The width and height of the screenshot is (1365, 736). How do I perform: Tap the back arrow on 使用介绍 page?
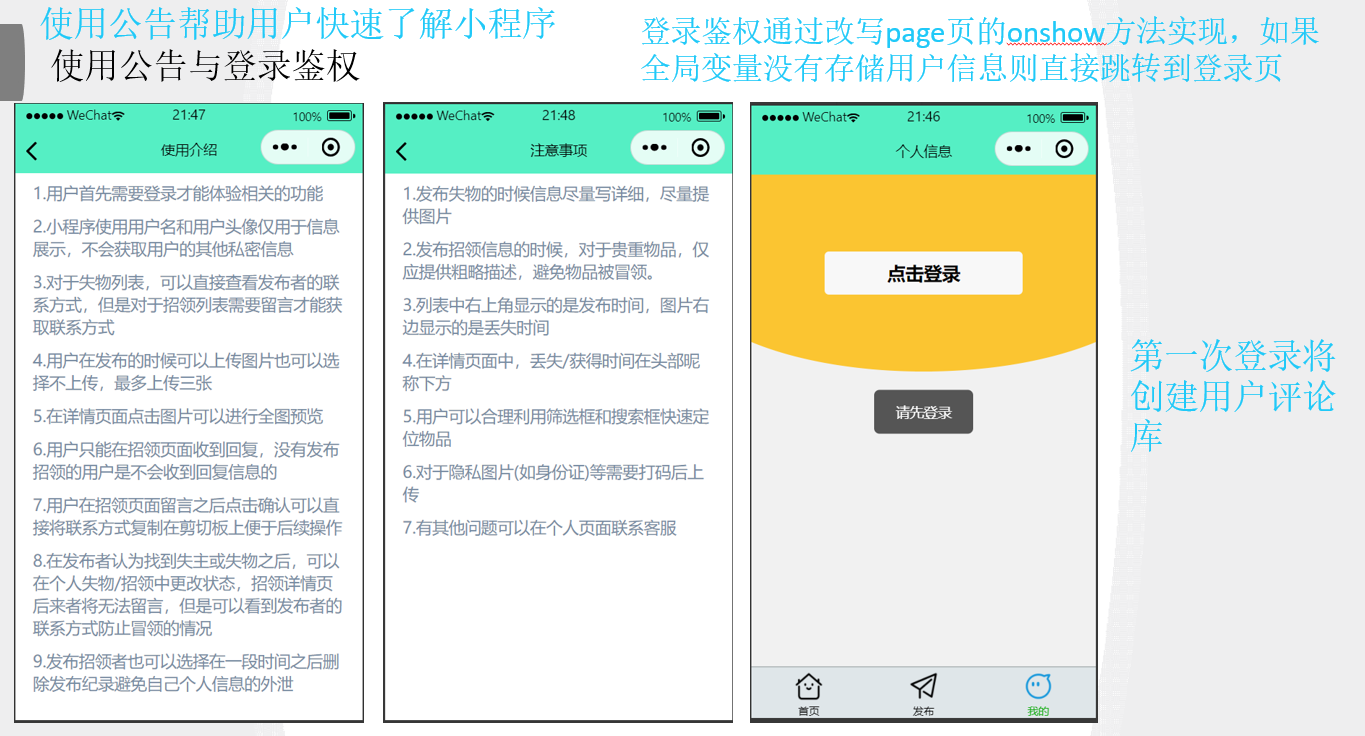(x=32, y=151)
